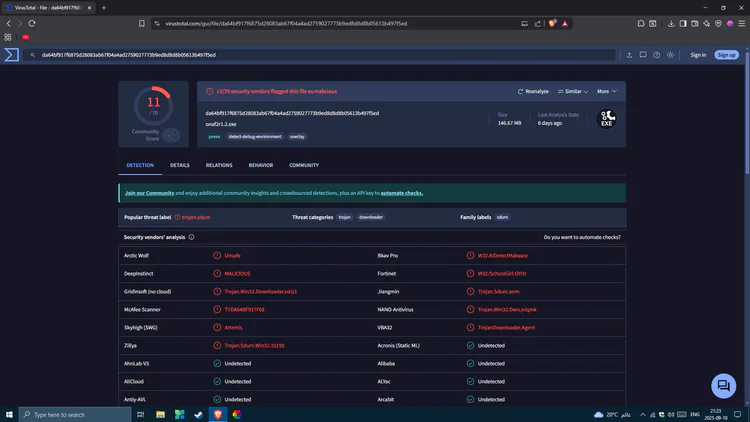Open a new browser tab with plus button
The height and width of the screenshot is (422, 750).
coord(104,8)
